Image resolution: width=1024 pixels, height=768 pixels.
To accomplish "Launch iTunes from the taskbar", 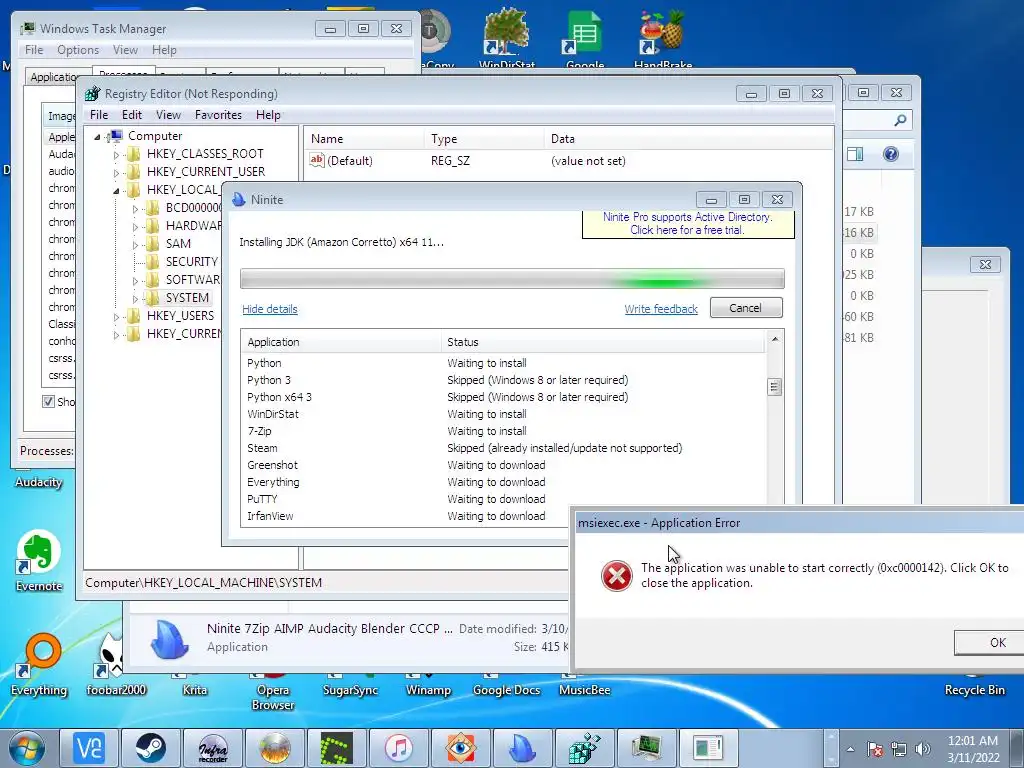I will coord(399,748).
